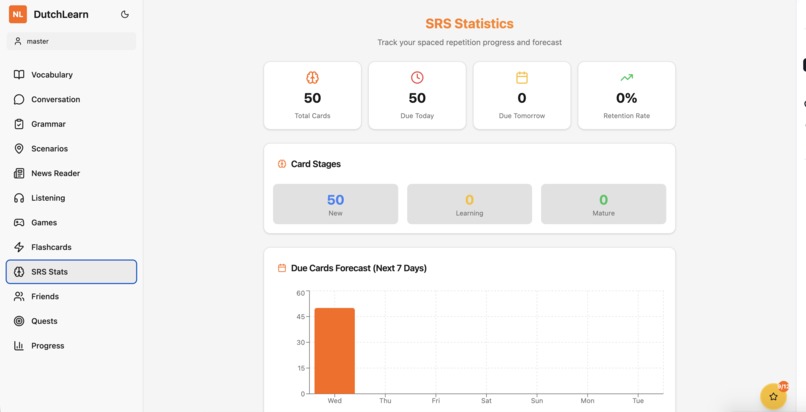Go to Conversation page
This screenshot has height=412, width=806.
(71, 99)
